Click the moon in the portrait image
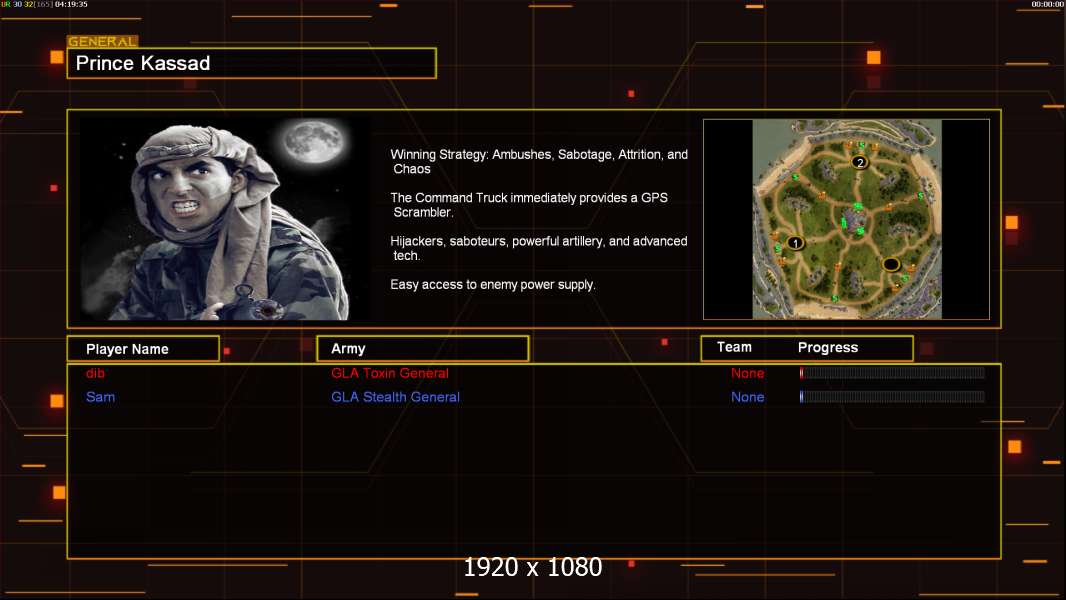Viewport: 1066px width, 600px height. (x=315, y=141)
